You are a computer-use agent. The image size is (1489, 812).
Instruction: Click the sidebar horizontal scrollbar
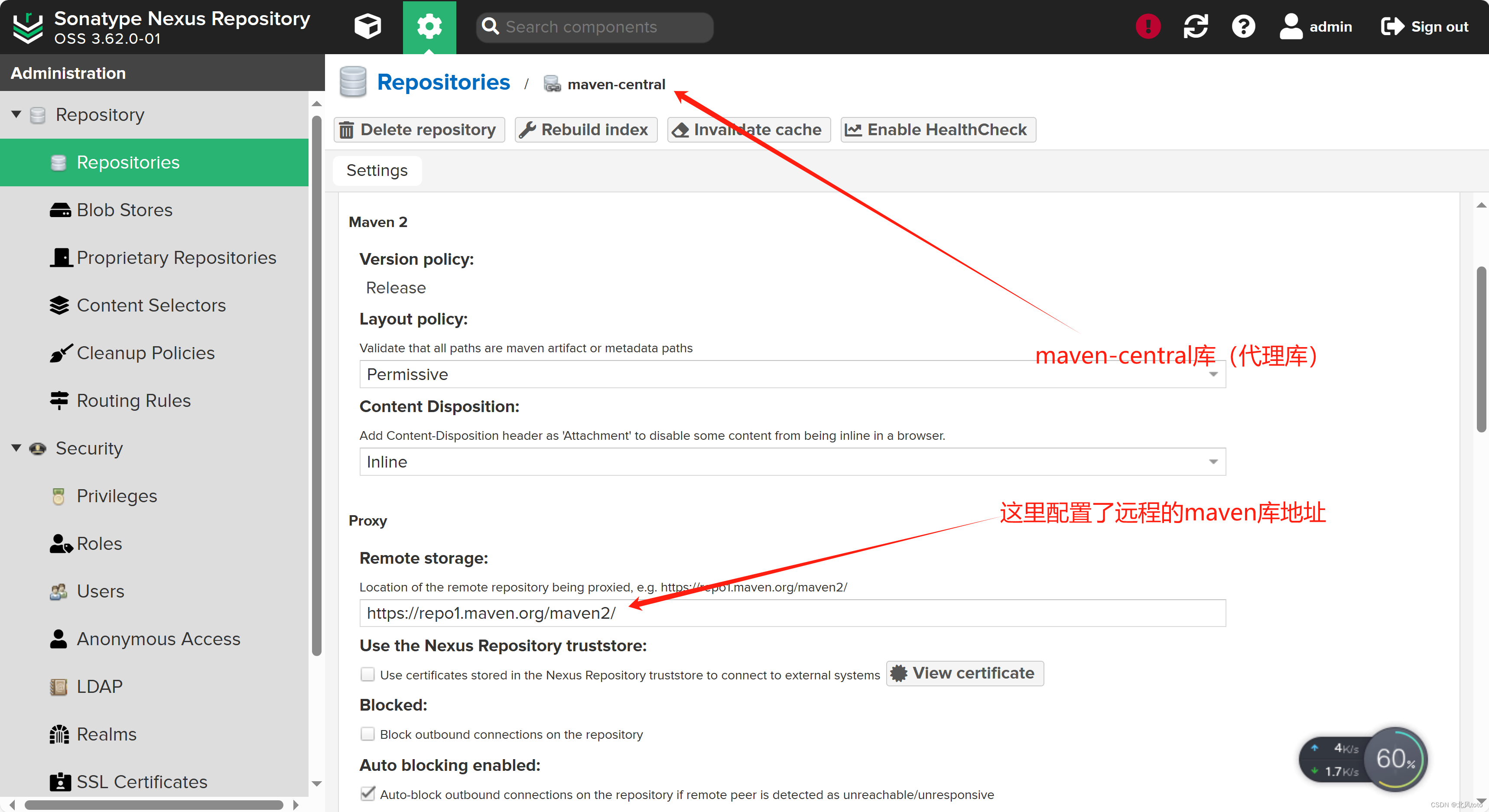coord(154,805)
